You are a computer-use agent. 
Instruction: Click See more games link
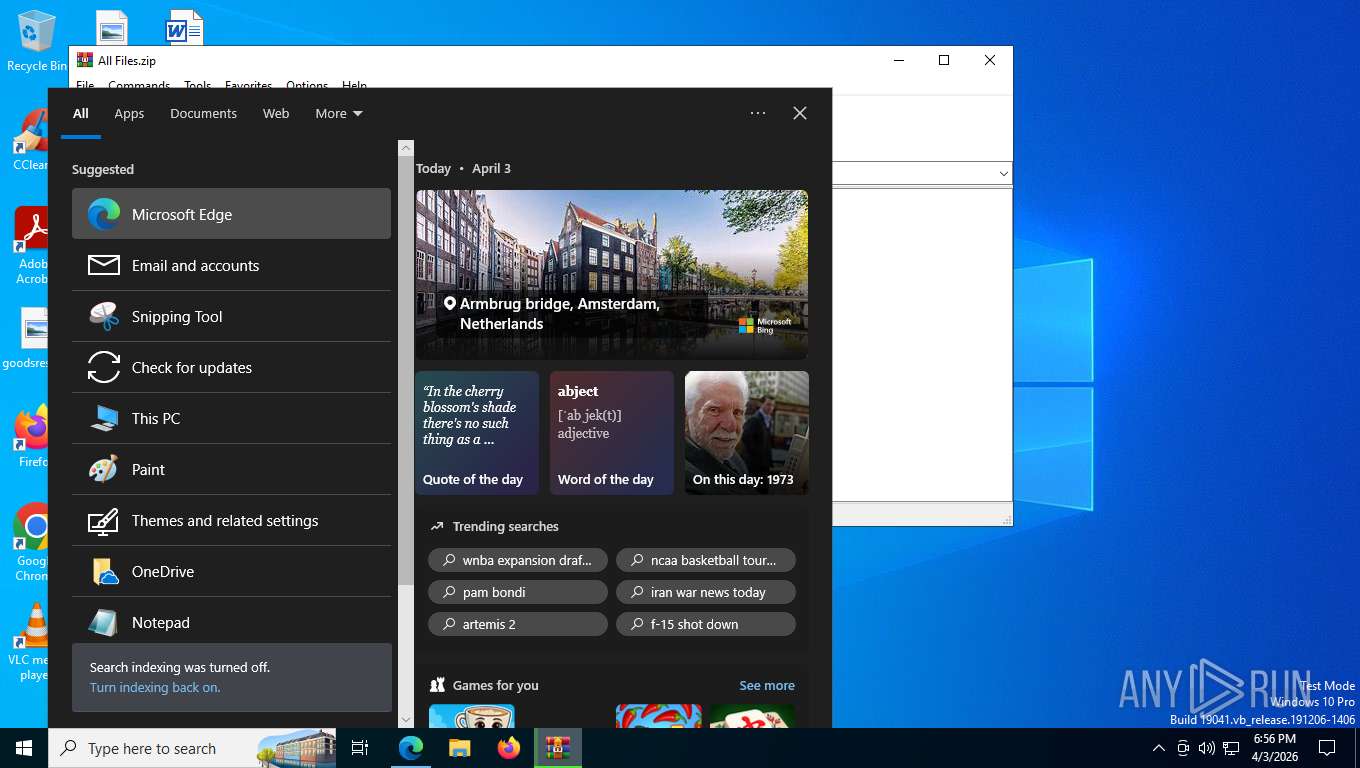pyautogui.click(x=767, y=685)
